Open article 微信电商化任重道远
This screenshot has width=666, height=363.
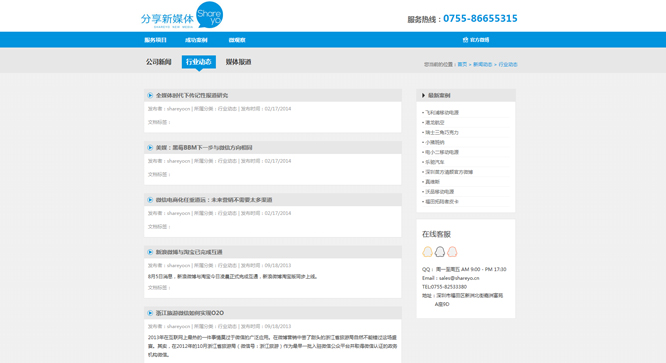pos(214,200)
